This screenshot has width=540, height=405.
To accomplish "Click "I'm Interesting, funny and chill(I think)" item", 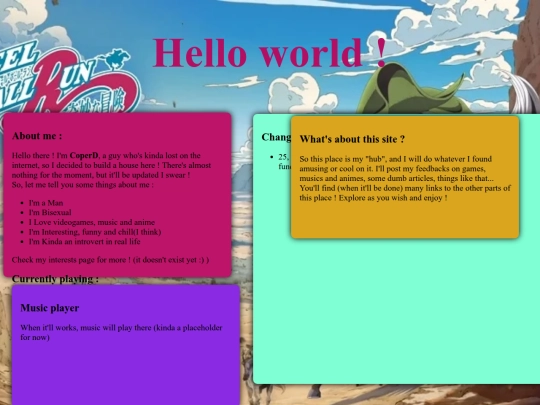I will pos(95,232).
